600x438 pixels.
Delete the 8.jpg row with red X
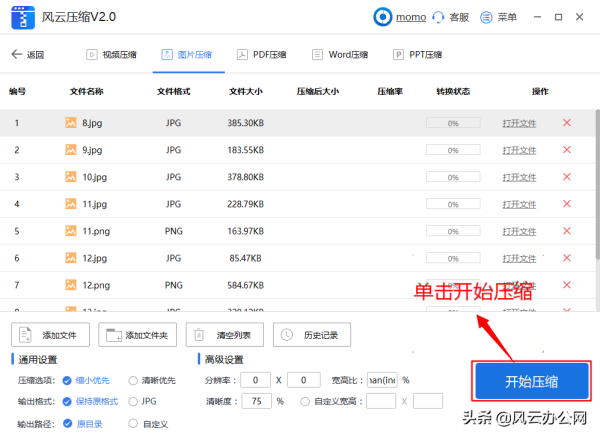pyautogui.click(x=567, y=123)
